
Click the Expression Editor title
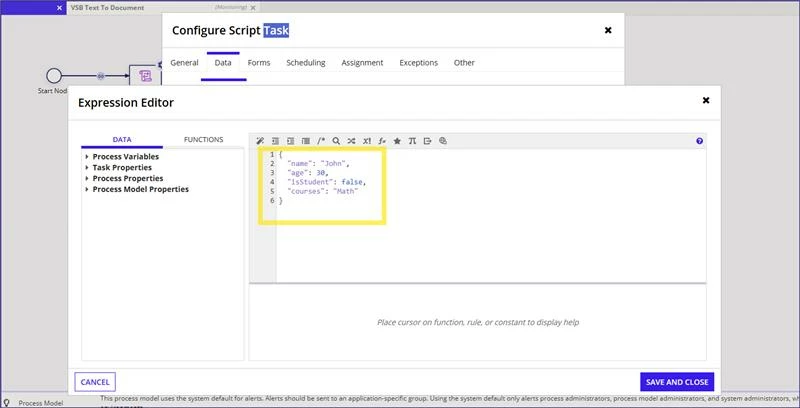[x=126, y=103]
